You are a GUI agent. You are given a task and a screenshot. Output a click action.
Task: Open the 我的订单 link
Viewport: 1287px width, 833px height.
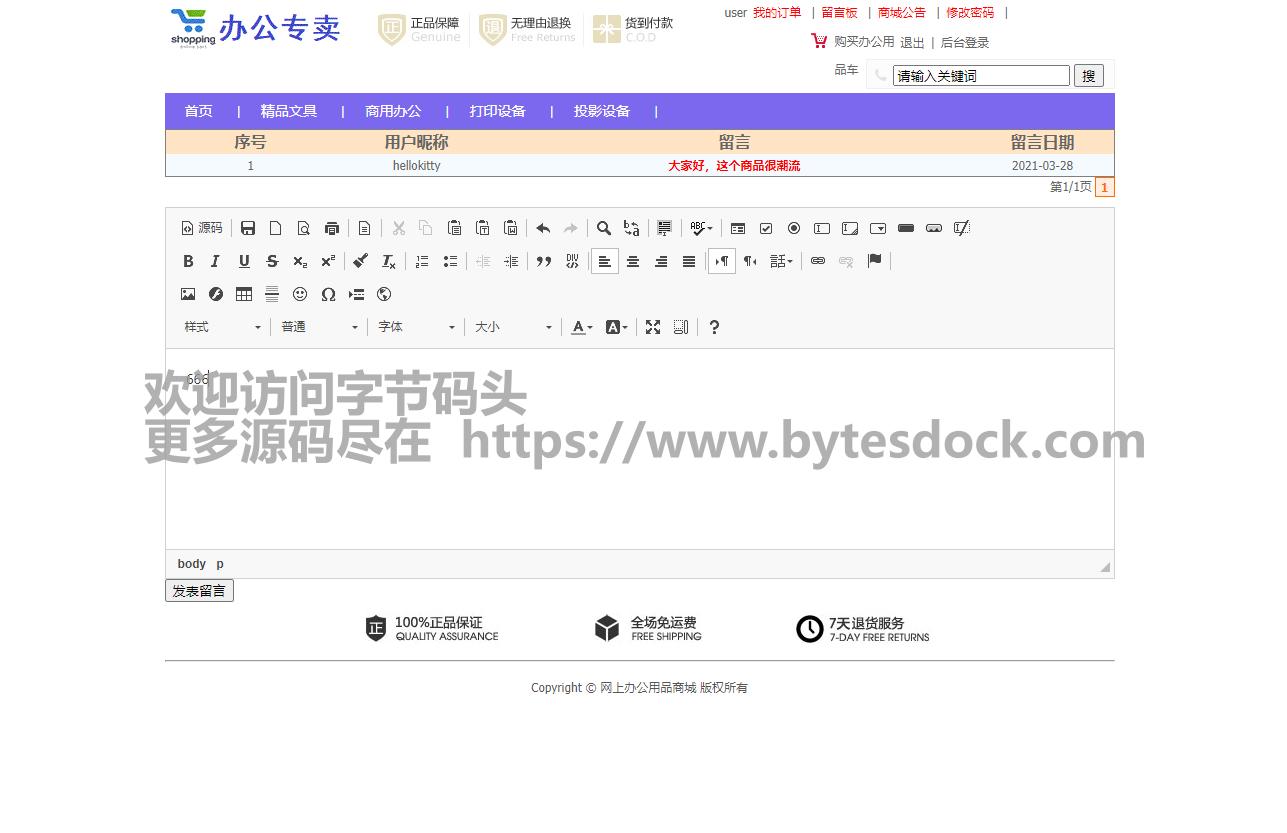777,13
